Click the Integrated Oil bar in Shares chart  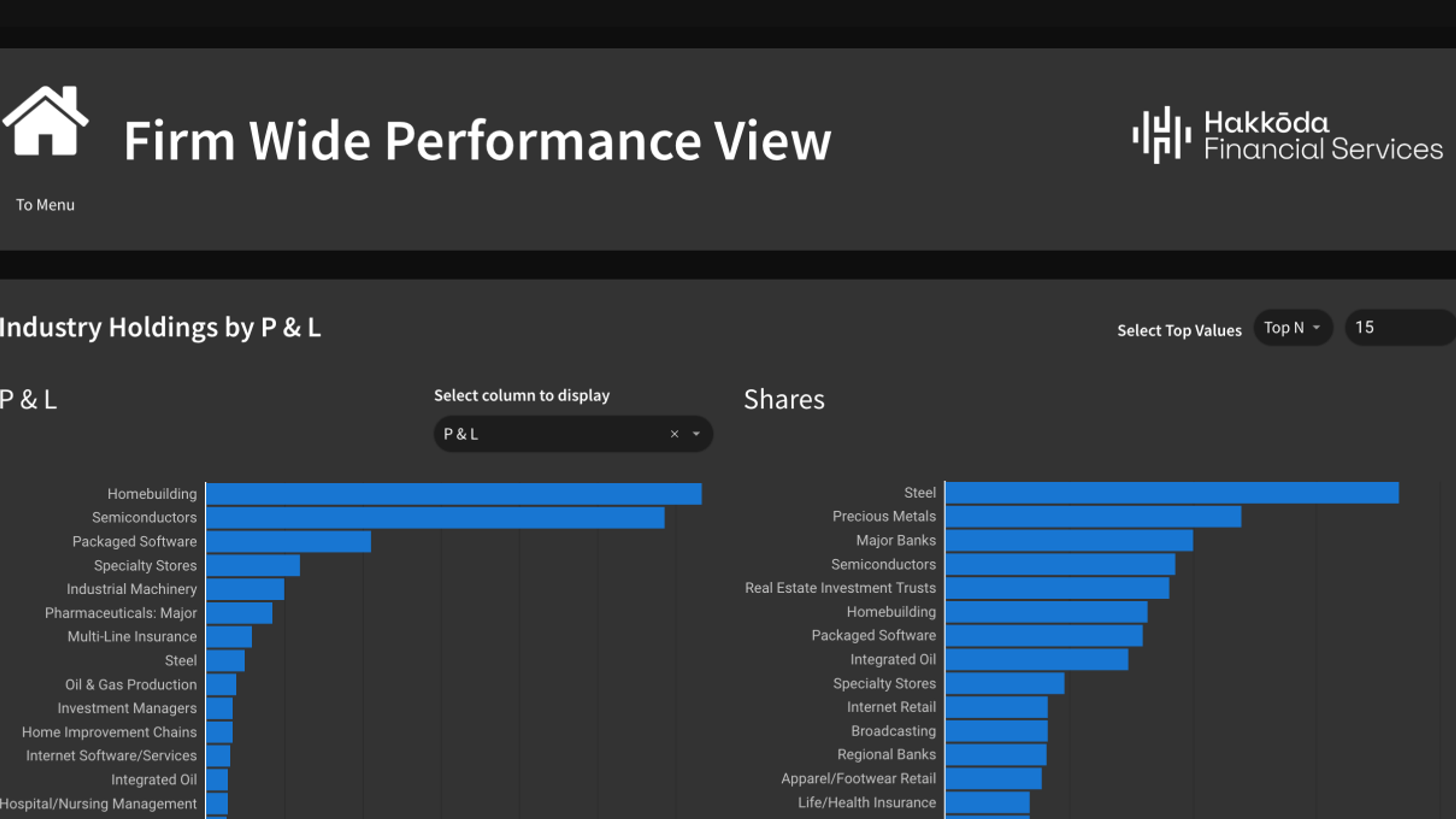tap(1037, 660)
